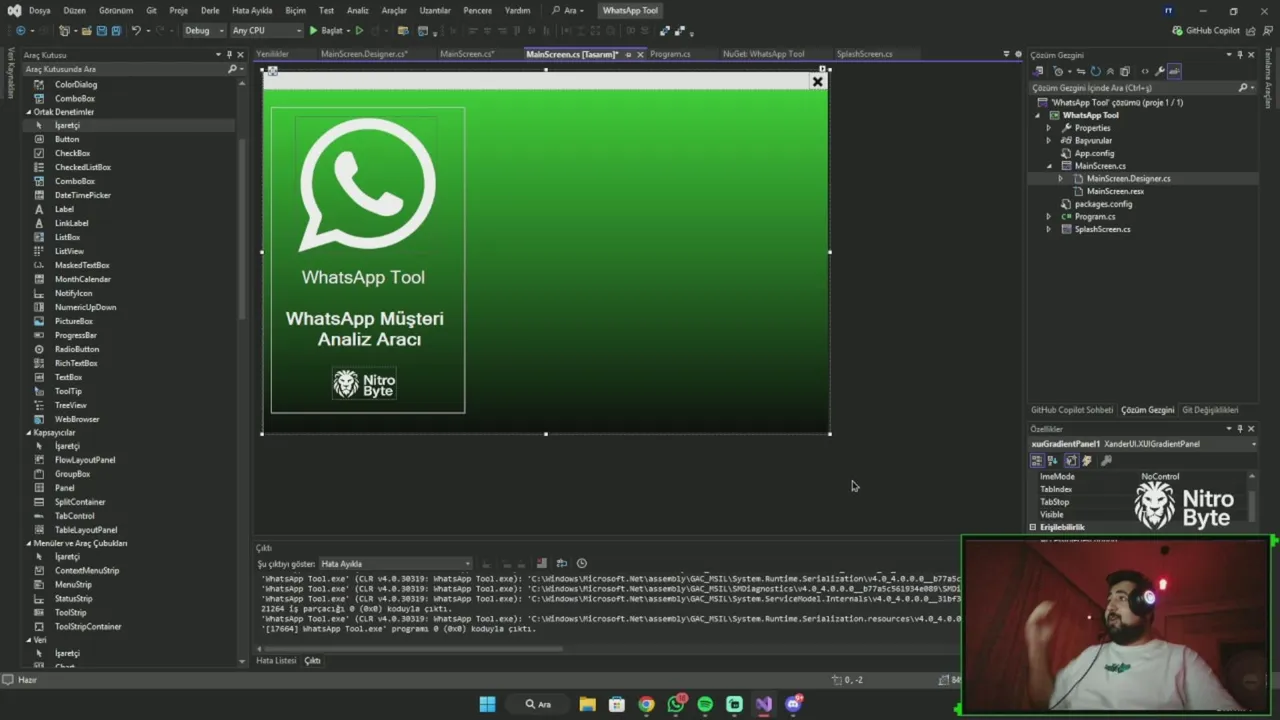The height and width of the screenshot is (720, 1280).
Task: Open the Dosya menu
Action: point(40,10)
